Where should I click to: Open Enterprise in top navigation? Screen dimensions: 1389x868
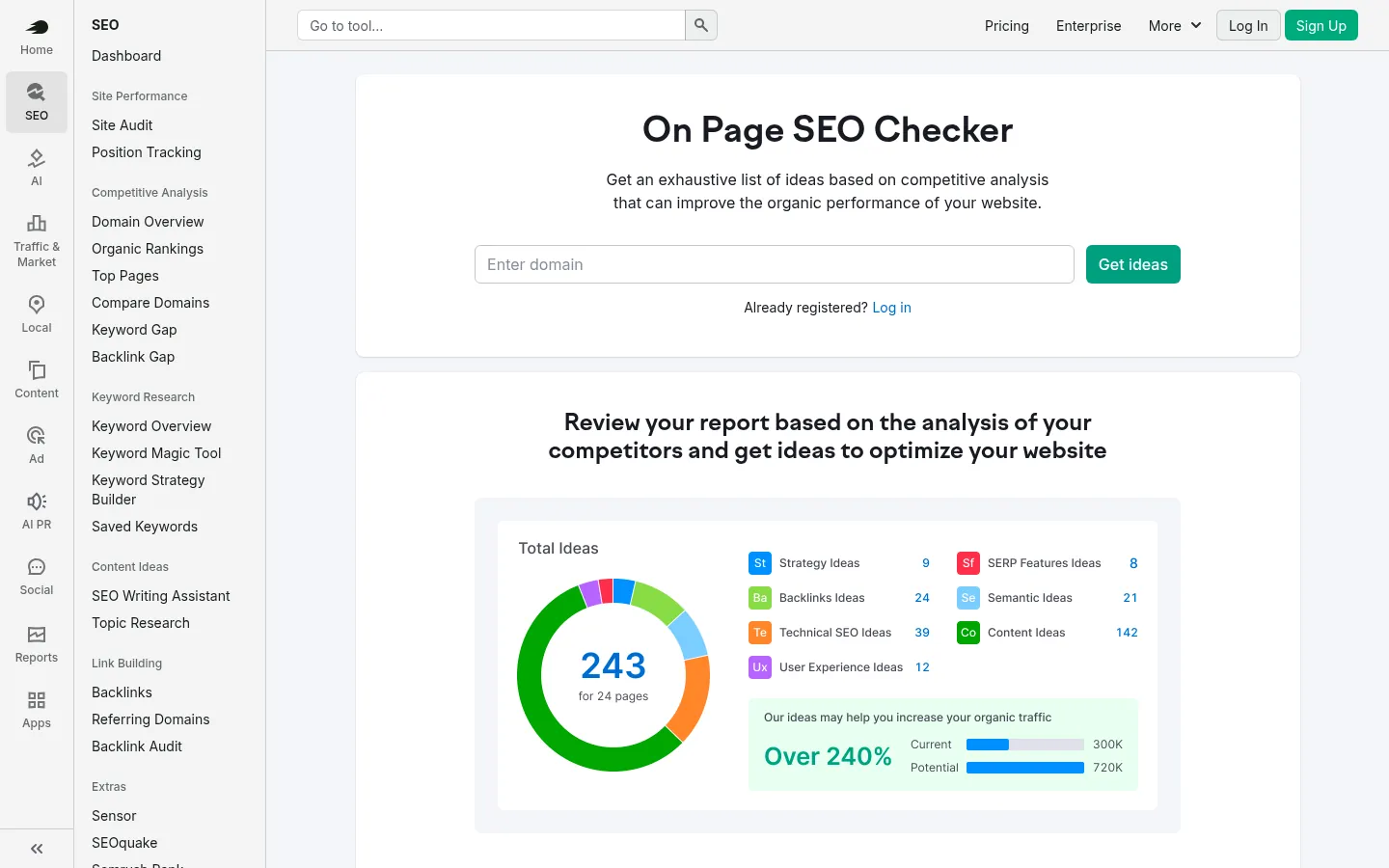coord(1088,26)
